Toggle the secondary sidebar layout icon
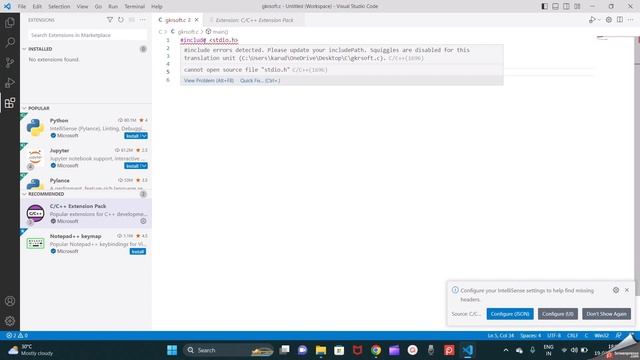This screenshot has width=640, height=360. pyautogui.click(x=566, y=6)
